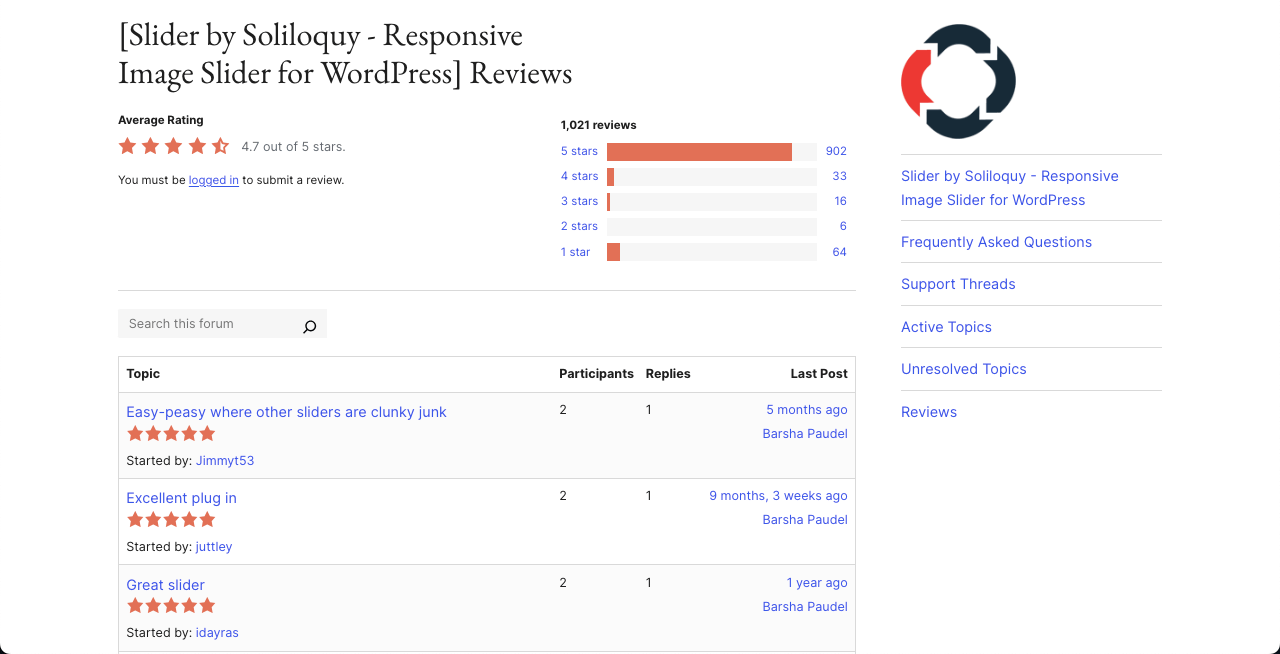Open 'Unresolved Topics' from the sidebar
1280x654 pixels.
click(x=963, y=369)
